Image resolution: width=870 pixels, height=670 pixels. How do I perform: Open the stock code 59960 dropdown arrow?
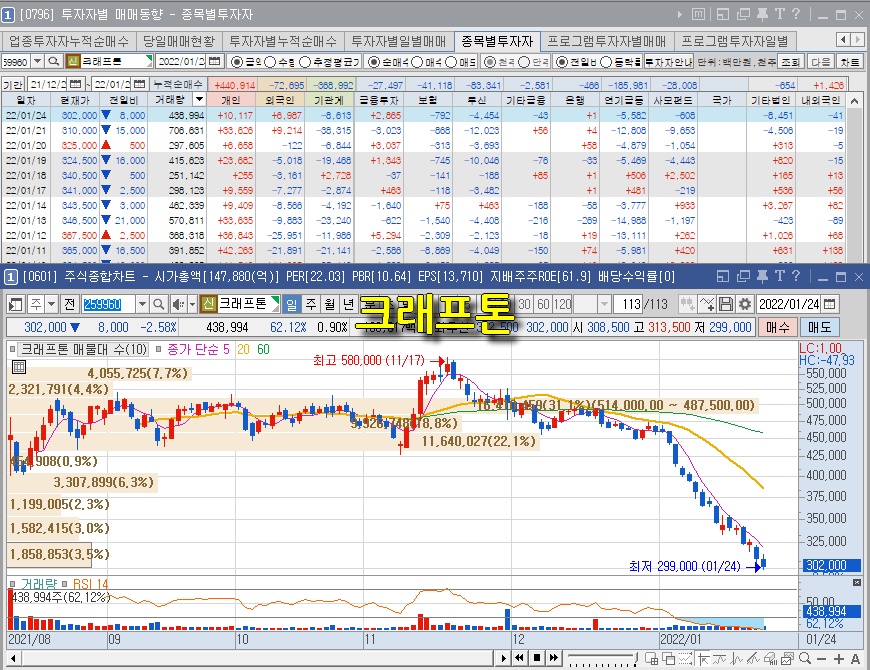tap(37, 62)
